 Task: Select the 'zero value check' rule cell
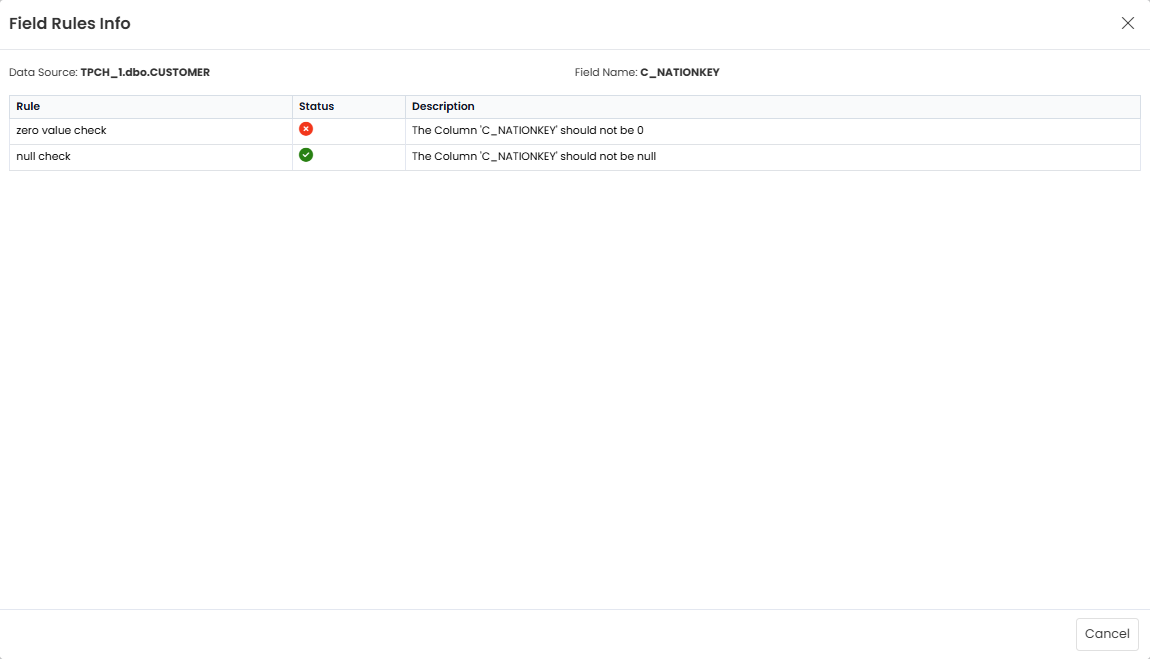(x=151, y=131)
